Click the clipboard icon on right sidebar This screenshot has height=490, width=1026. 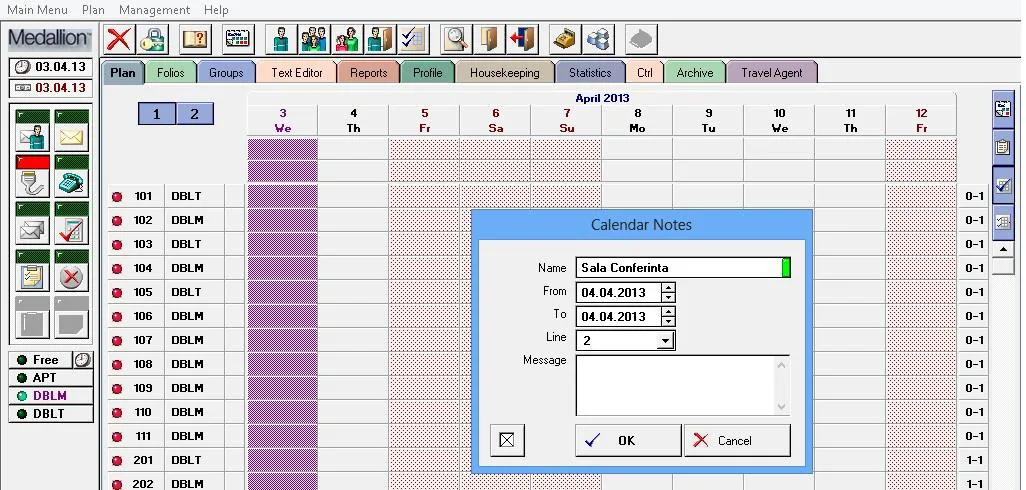[1002, 147]
